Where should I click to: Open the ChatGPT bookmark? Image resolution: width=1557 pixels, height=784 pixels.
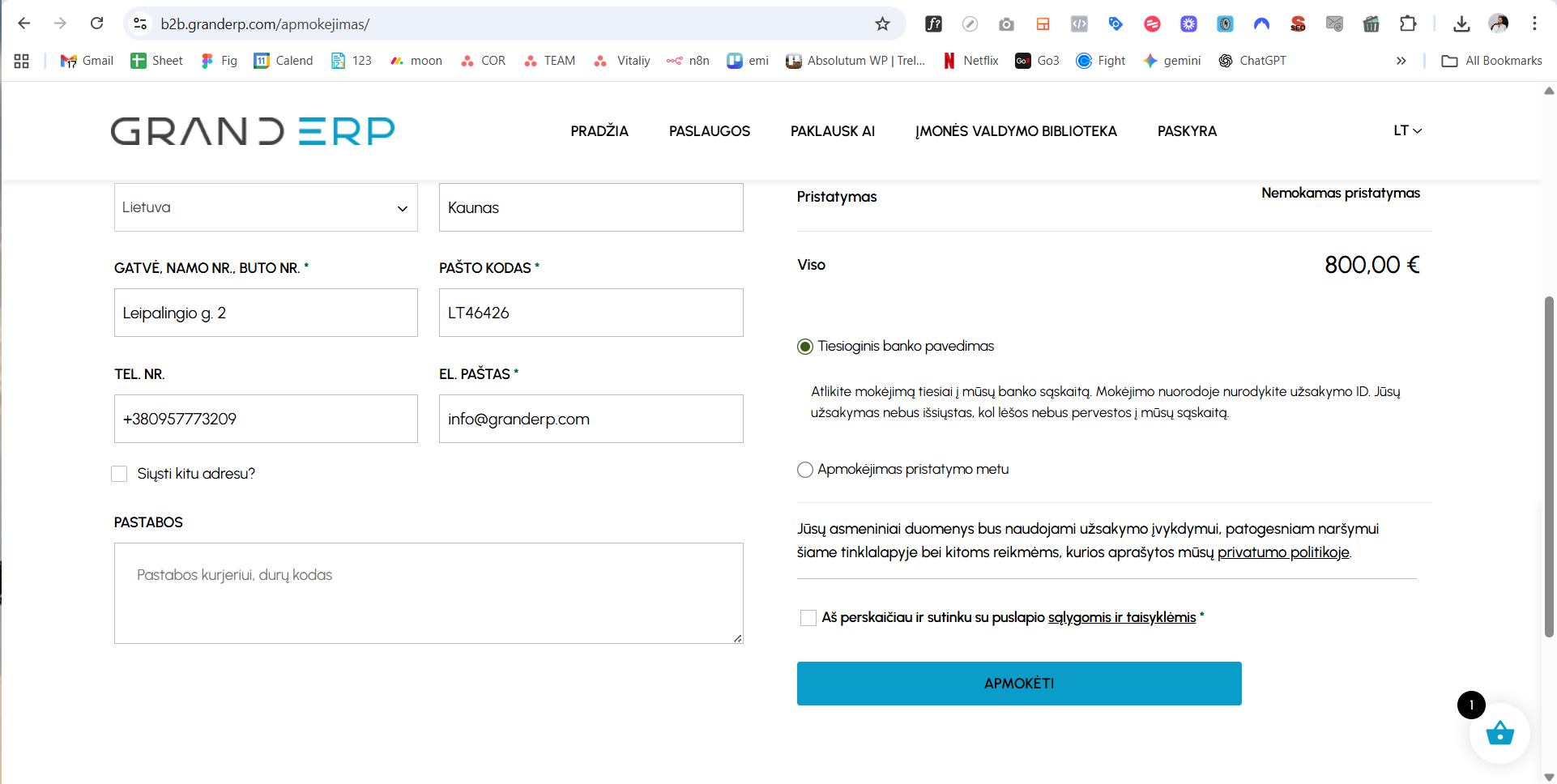[x=1252, y=61]
